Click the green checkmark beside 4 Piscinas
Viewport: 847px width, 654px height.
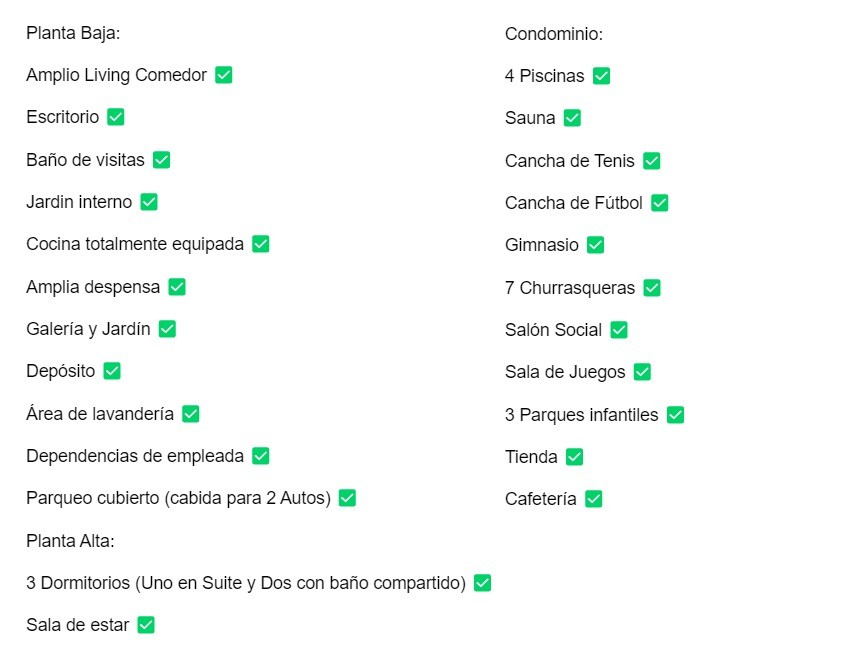[x=601, y=76]
